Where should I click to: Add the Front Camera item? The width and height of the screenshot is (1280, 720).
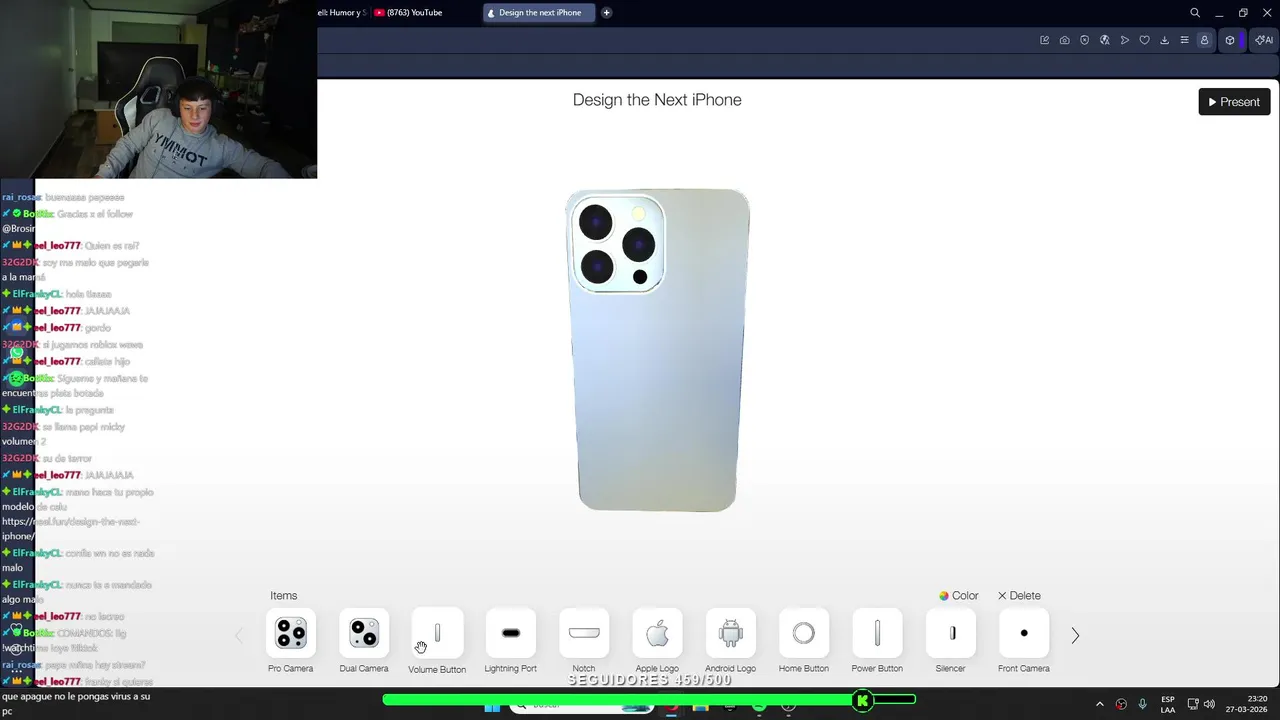coord(1024,633)
